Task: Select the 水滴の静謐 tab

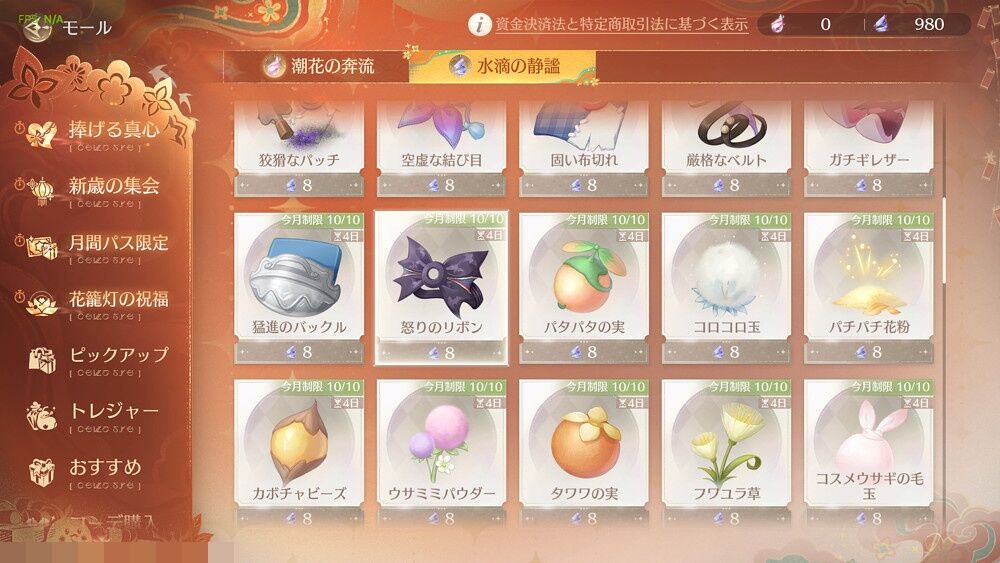Action: coord(503,66)
